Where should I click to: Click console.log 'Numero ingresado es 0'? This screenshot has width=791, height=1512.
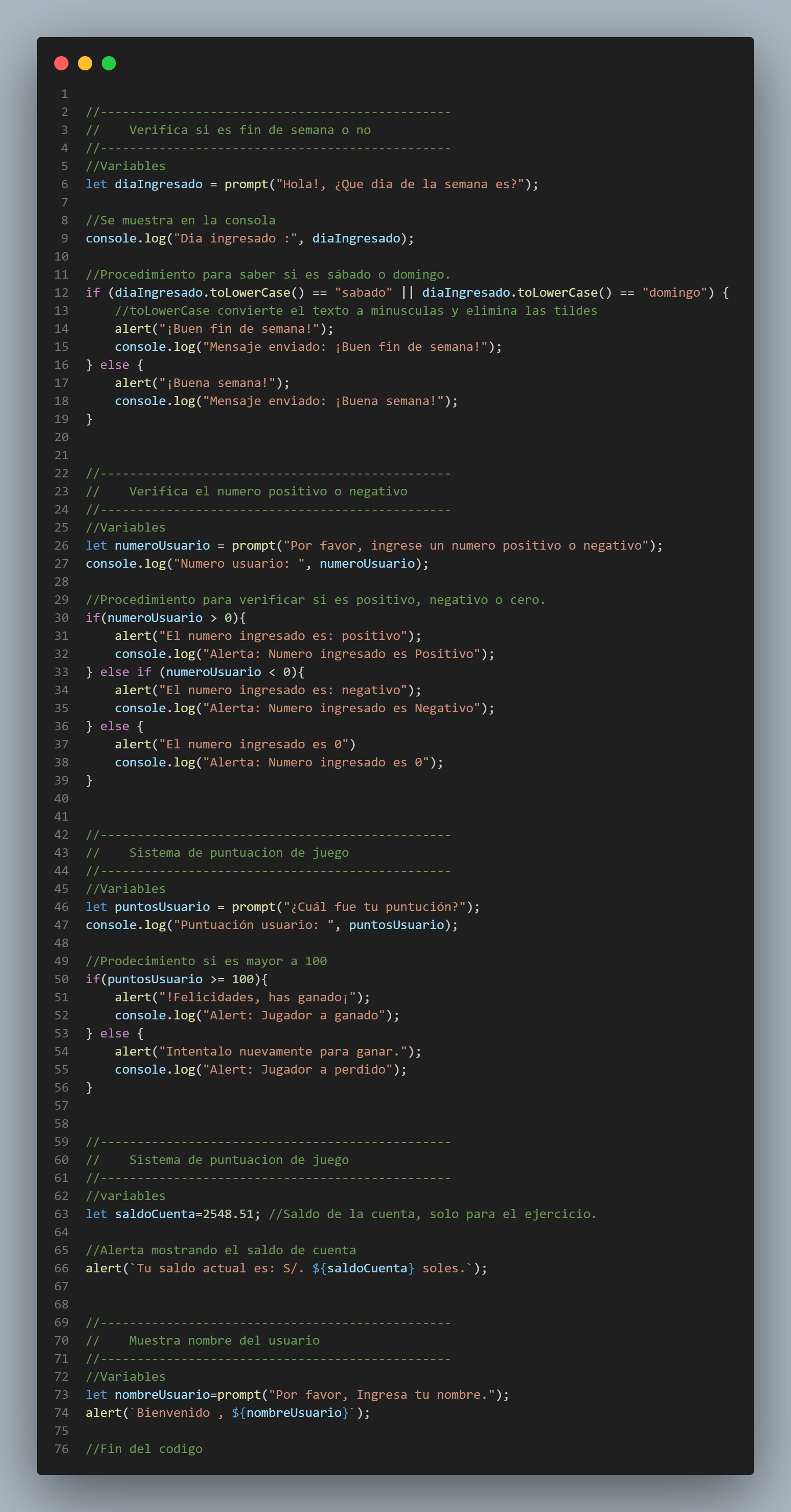pos(280,763)
